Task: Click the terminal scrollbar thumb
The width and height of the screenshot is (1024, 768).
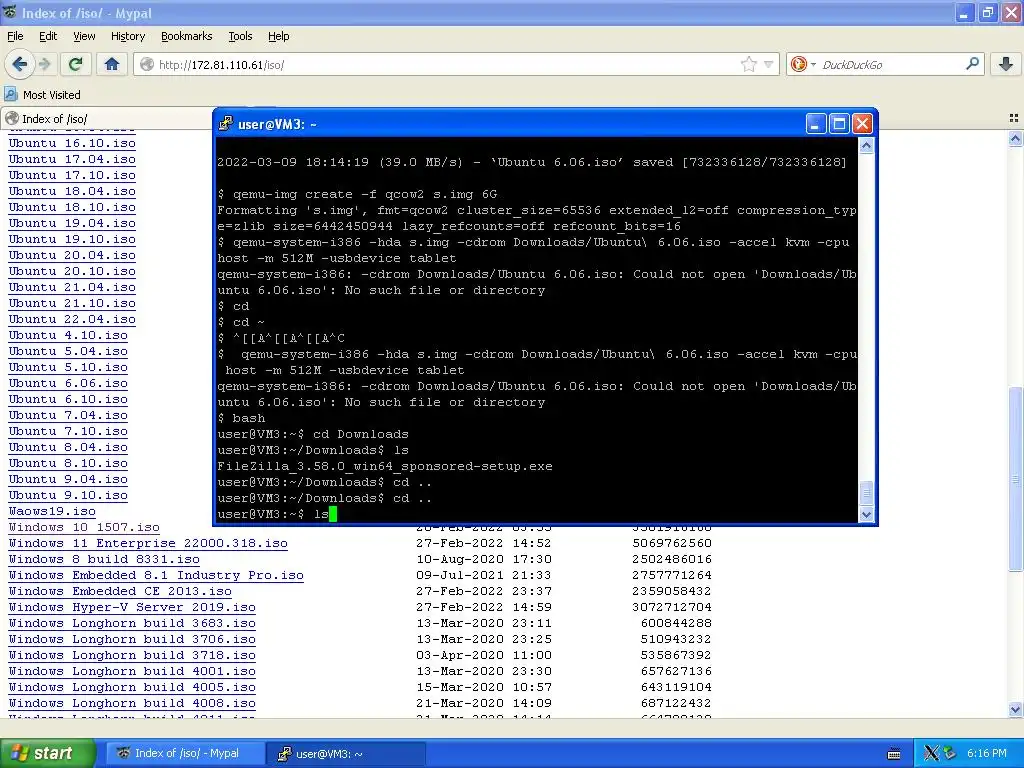Action: point(866,492)
